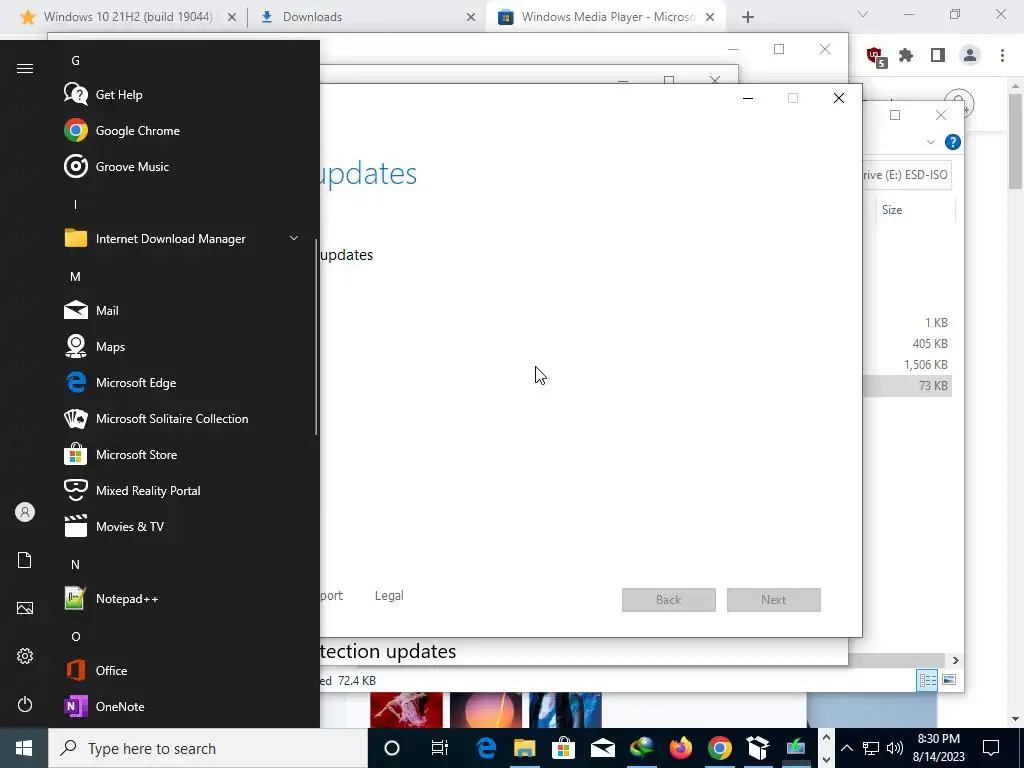Switch to Windows 10 21H2 browser tab
Viewport: 1024px width, 768px height.
(x=128, y=17)
